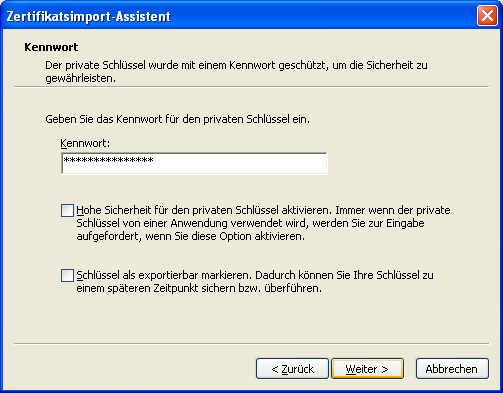Screen dimensions: 503x393
Task: Enable the Hohe Sicherheit checkbox
Action: pyautogui.click(x=67, y=211)
